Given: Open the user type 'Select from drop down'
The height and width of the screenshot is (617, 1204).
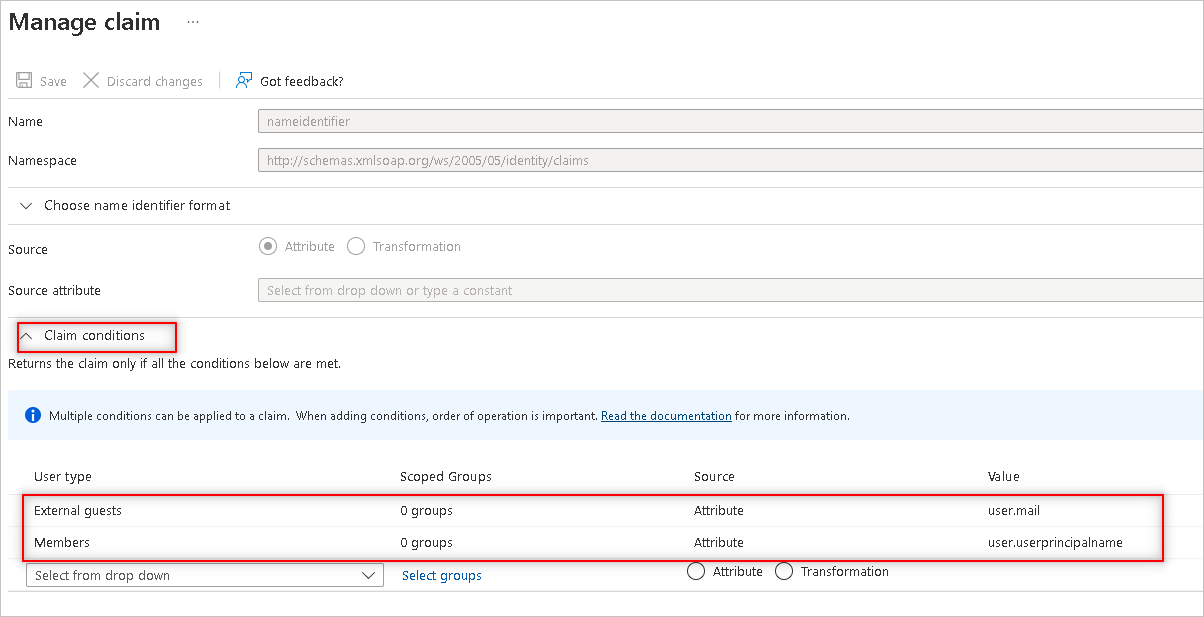Looking at the screenshot, I should 204,575.
